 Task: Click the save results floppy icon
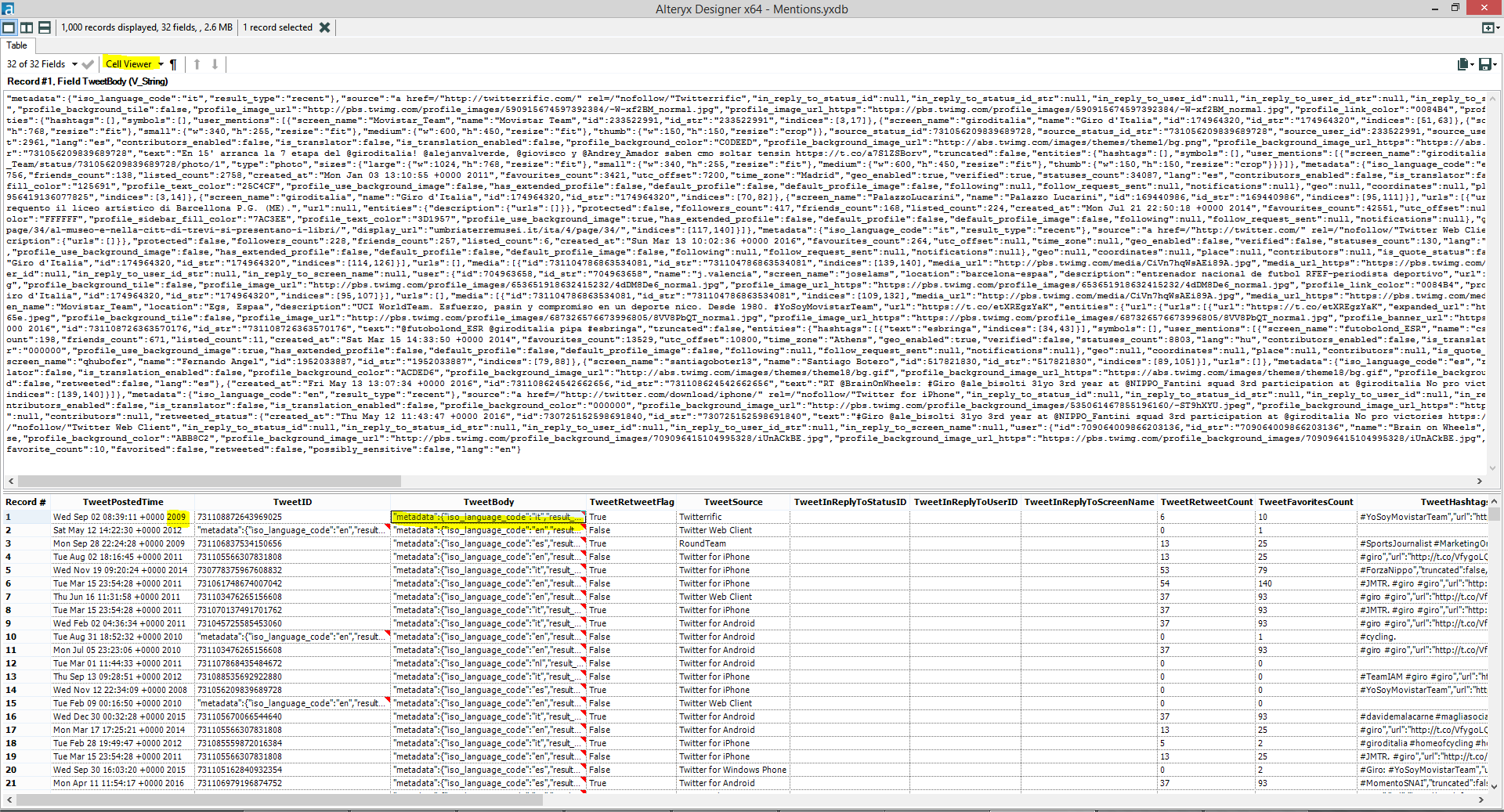[x=1484, y=64]
